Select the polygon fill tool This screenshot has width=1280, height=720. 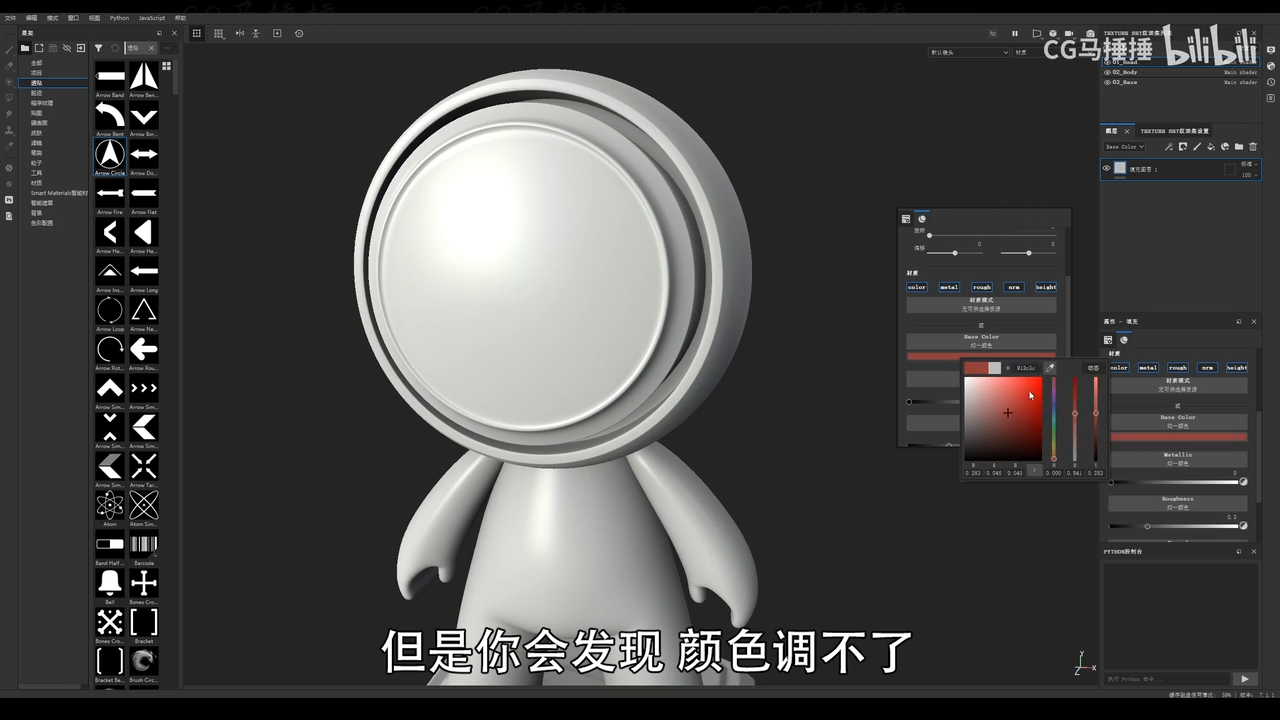pos(9,97)
